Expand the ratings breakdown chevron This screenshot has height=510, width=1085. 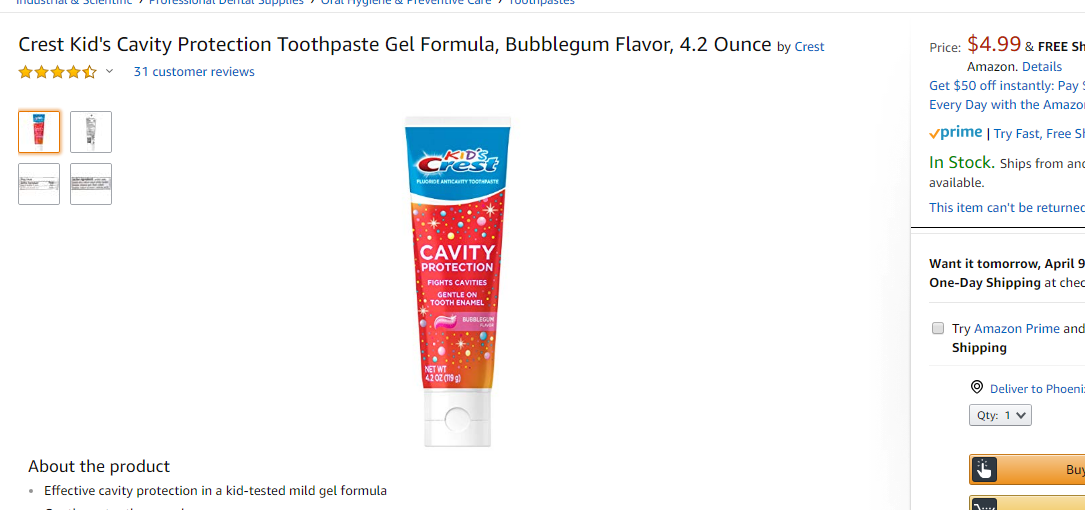coord(109,71)
